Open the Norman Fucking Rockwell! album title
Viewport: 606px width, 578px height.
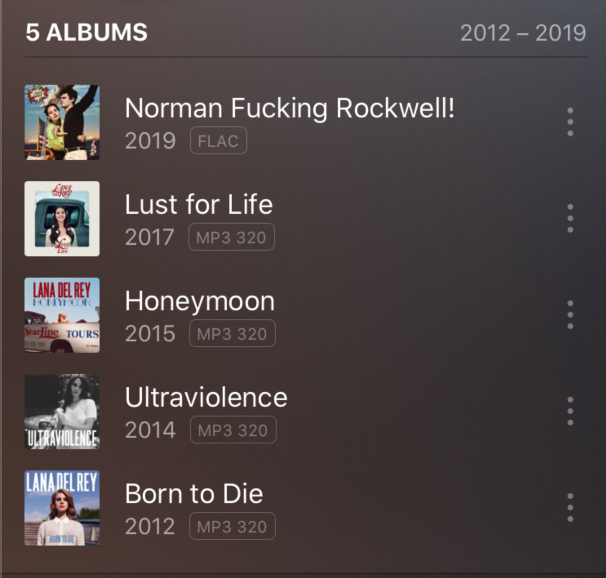tap(289, 108)
